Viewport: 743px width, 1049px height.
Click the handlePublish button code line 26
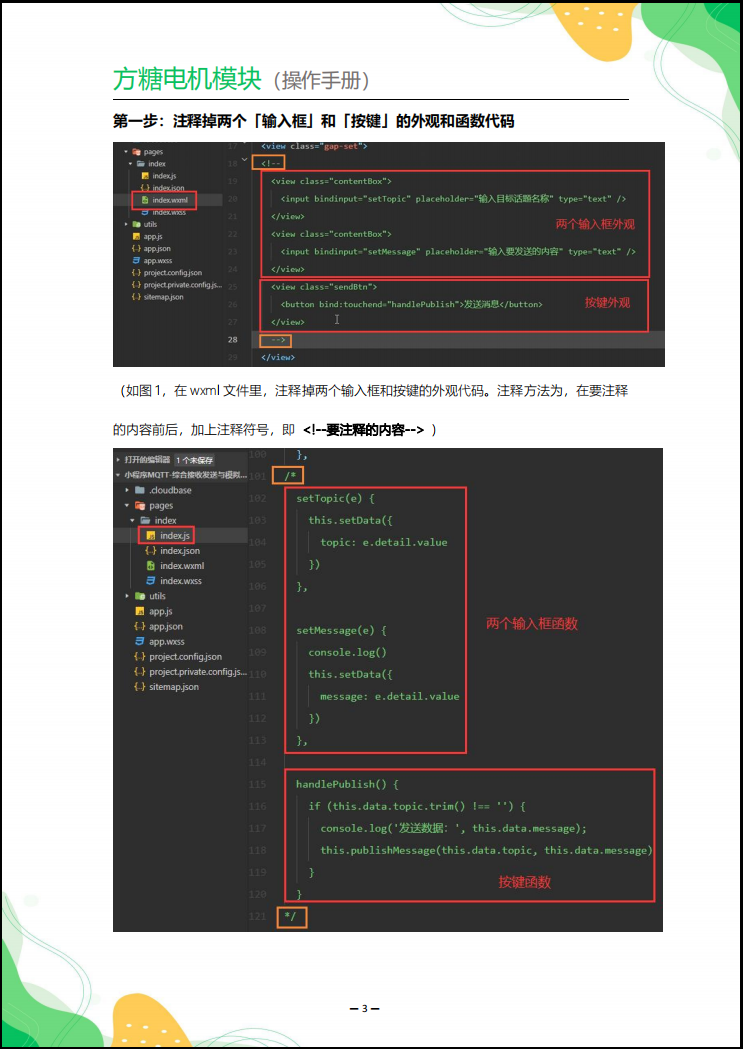411,304
